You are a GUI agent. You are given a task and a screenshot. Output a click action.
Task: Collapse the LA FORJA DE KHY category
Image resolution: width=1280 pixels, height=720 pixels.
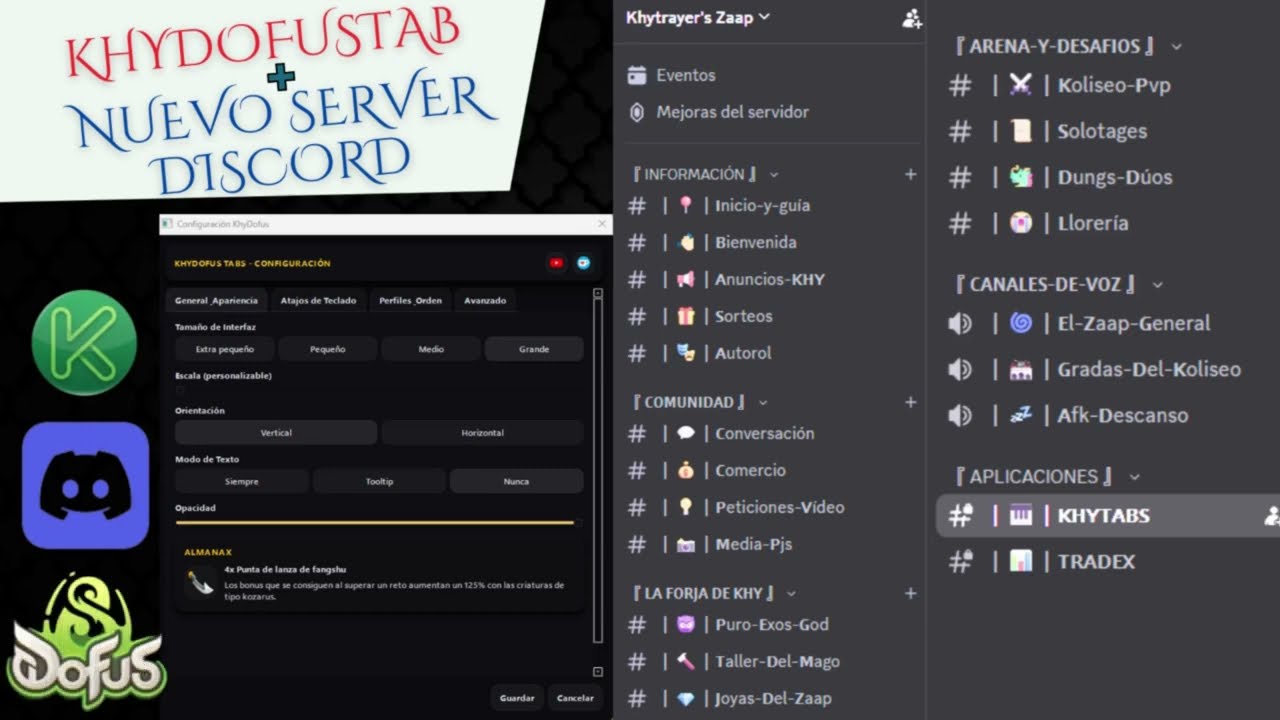791,594
